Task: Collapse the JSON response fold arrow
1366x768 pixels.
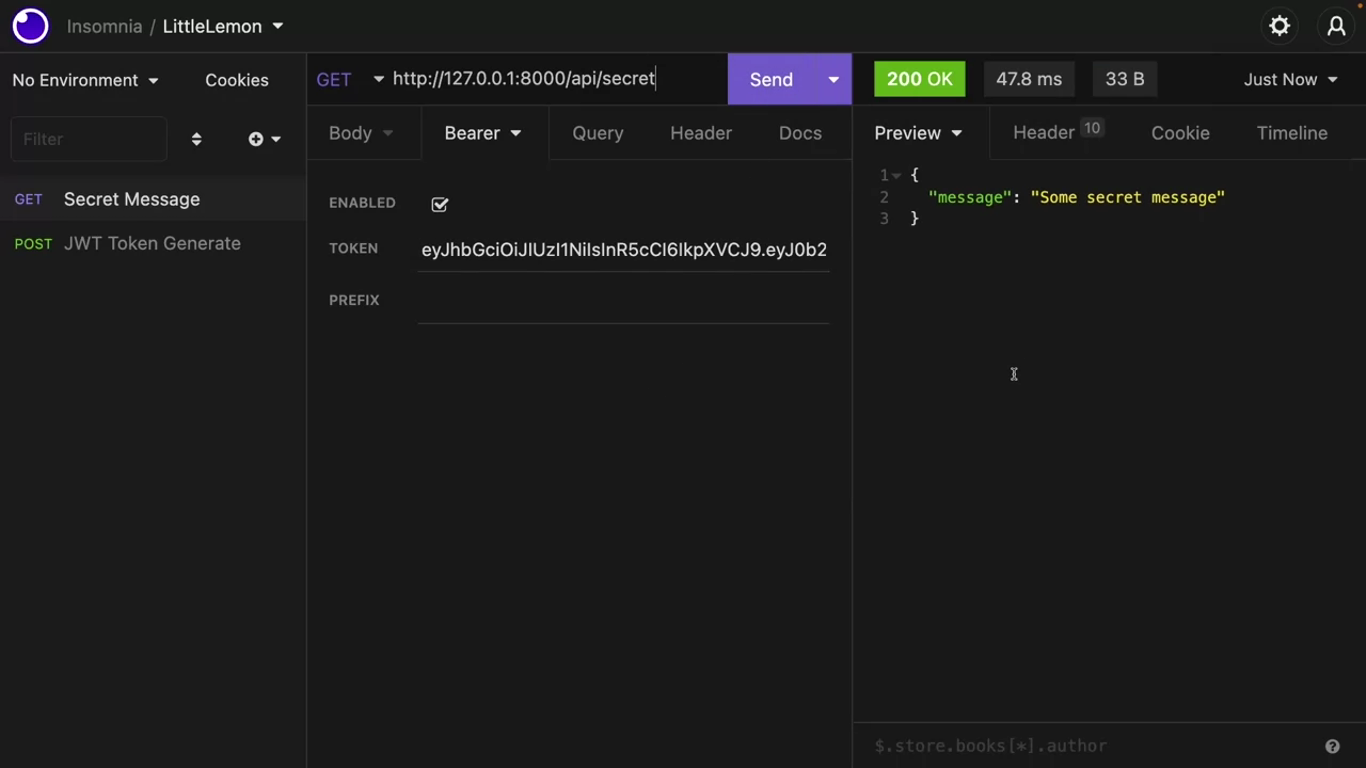Action: (897, 176)
